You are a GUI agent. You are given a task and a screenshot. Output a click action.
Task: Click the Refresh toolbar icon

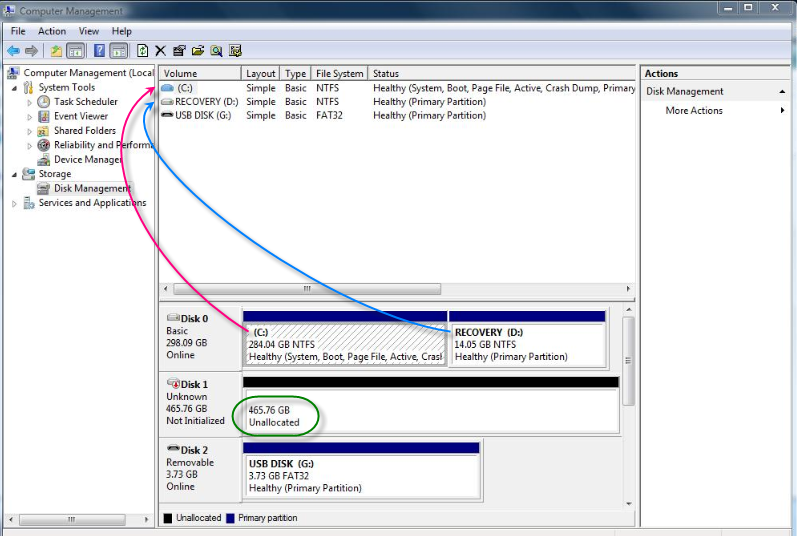142,50
